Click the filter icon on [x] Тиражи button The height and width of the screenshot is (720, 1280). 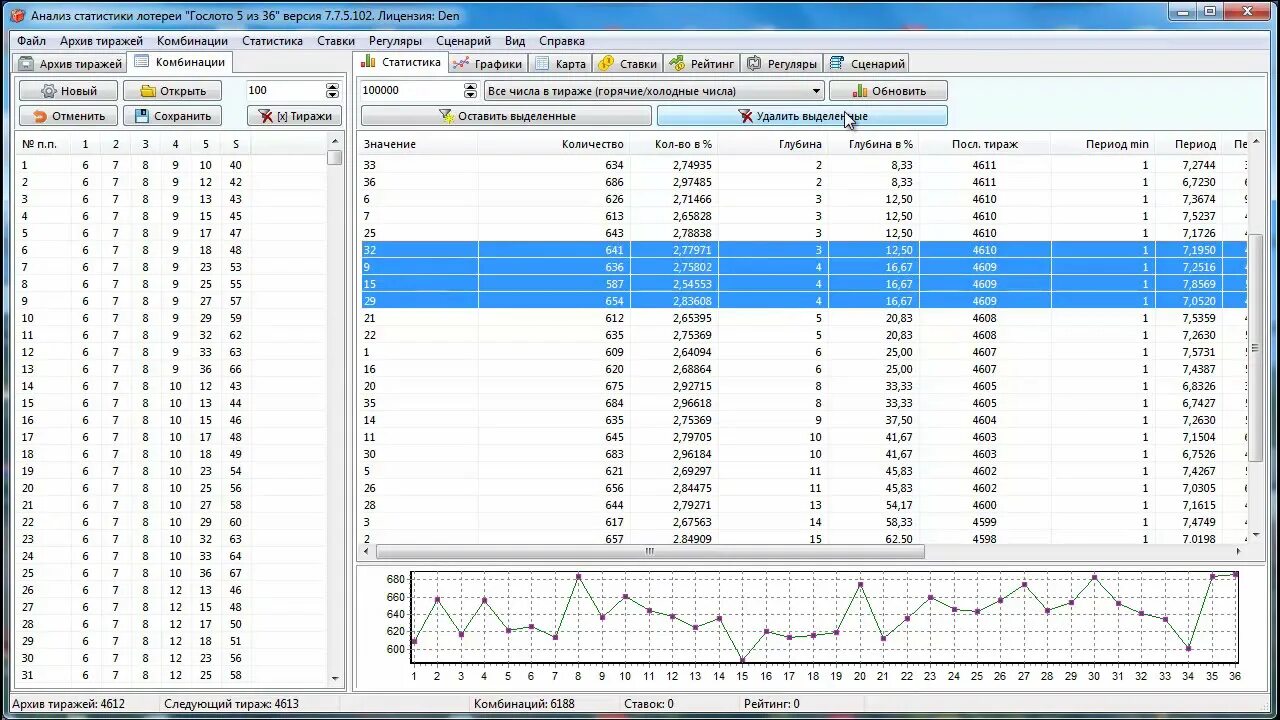pyautogui.click(x=266, y=116)
